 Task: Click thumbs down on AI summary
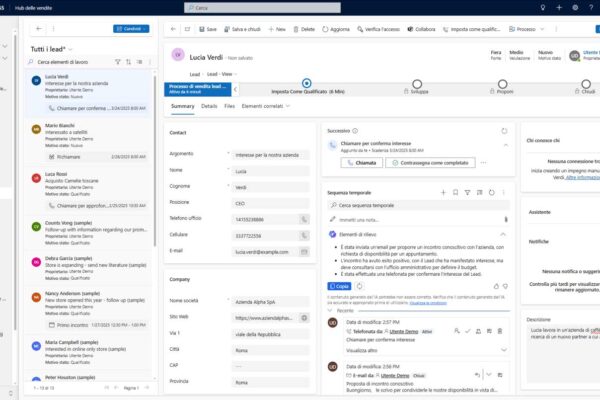point(505,286)
